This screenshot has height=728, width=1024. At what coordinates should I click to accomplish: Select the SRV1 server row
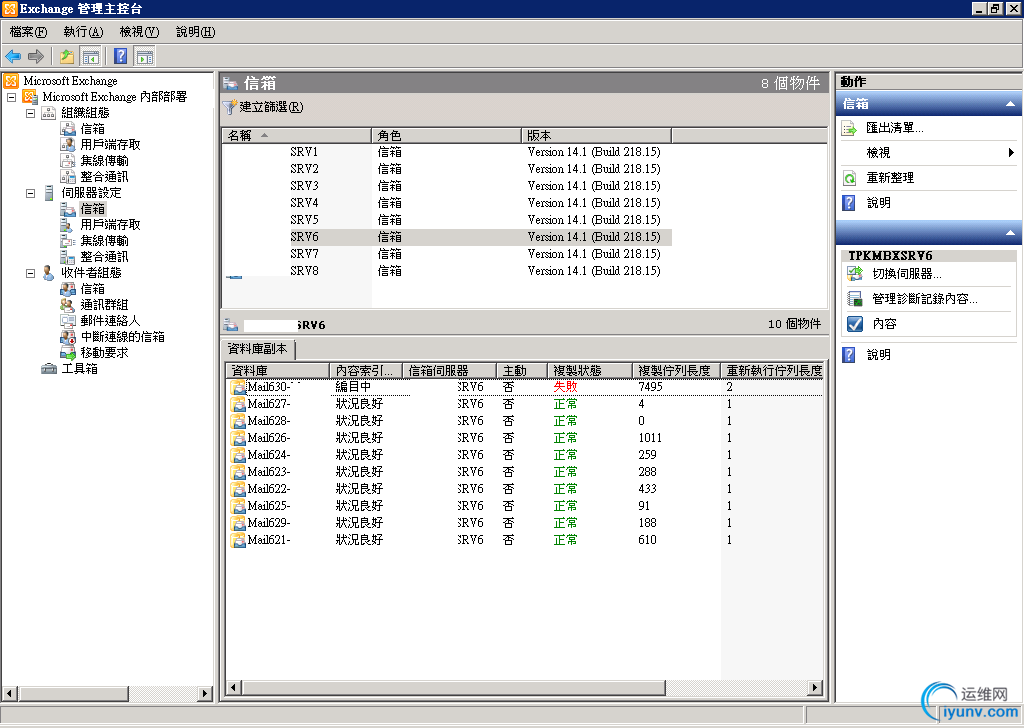tap(447, 152)
